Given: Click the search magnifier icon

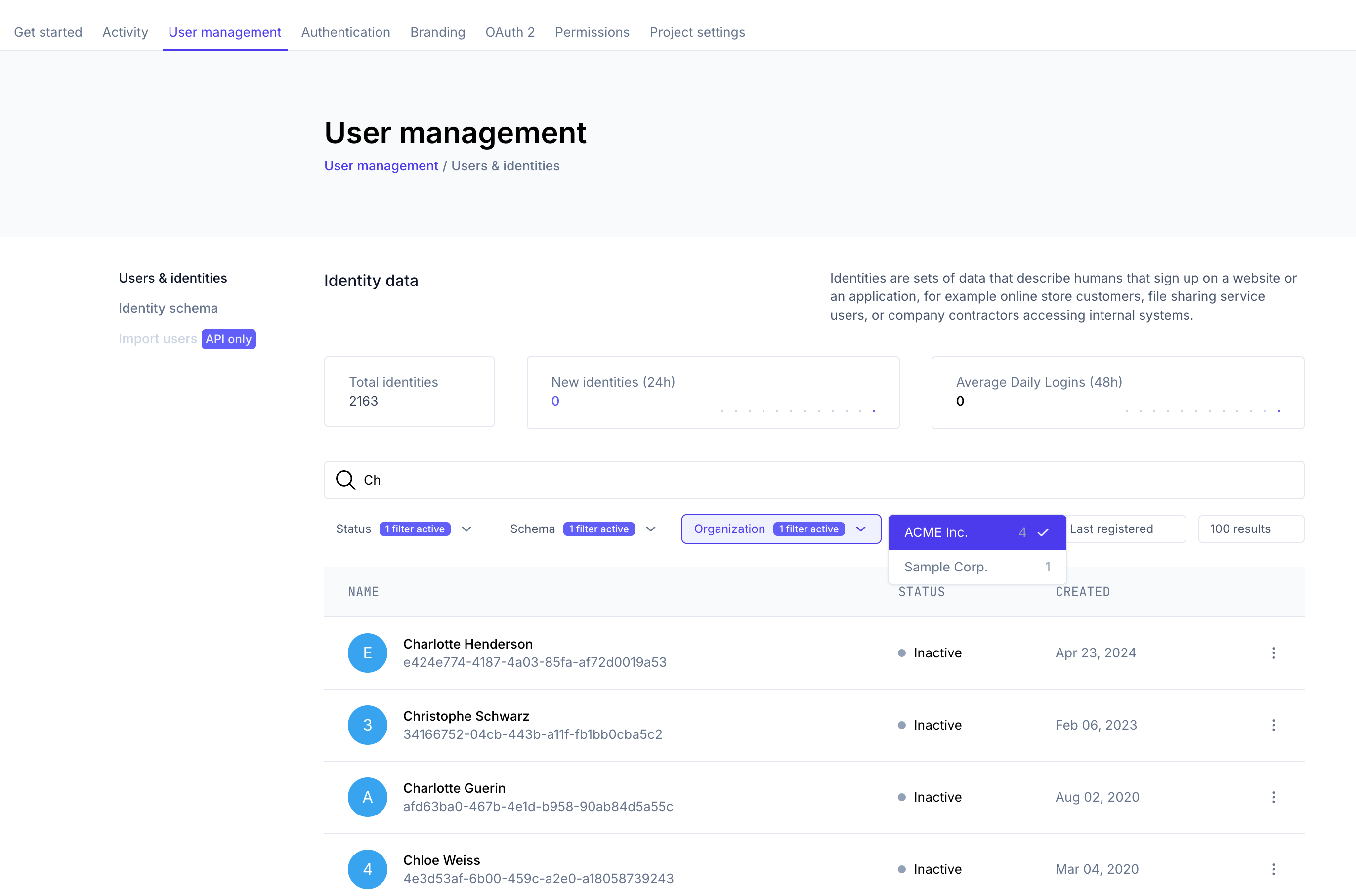Looking at the screenshot, I should coord(345,480).
